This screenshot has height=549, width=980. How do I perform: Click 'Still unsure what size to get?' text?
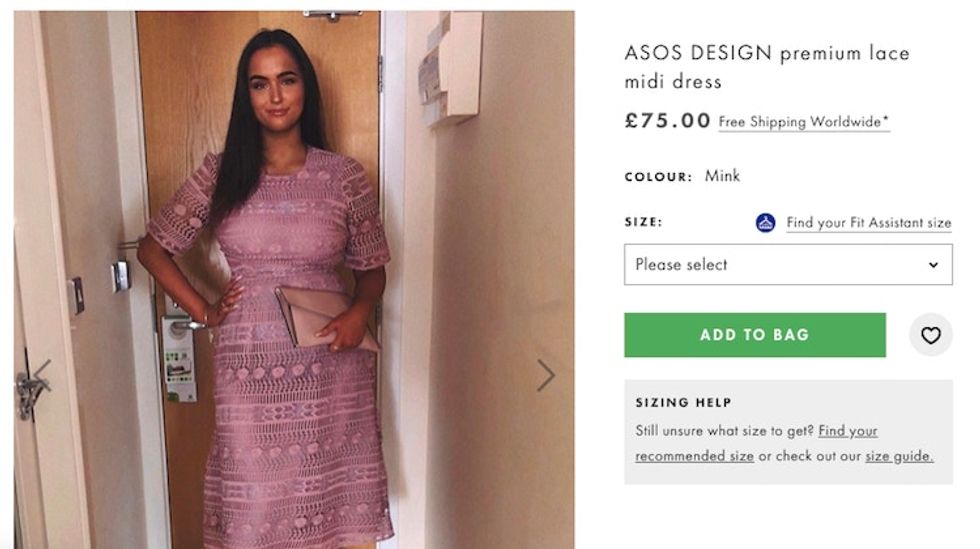725,432
